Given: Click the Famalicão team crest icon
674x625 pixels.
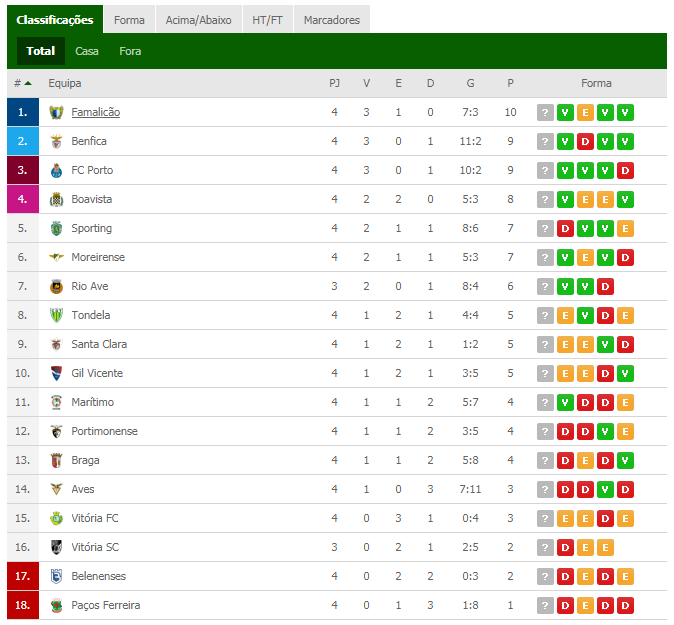Looking at the screenshot, I should click(56, 113).
